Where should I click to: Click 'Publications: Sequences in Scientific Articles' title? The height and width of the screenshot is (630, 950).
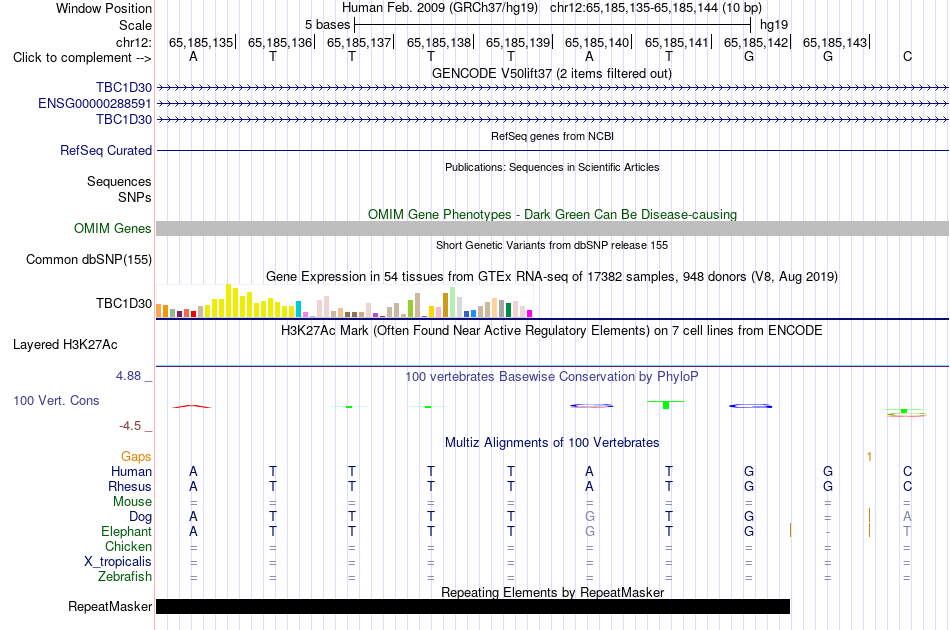[552, 167]
